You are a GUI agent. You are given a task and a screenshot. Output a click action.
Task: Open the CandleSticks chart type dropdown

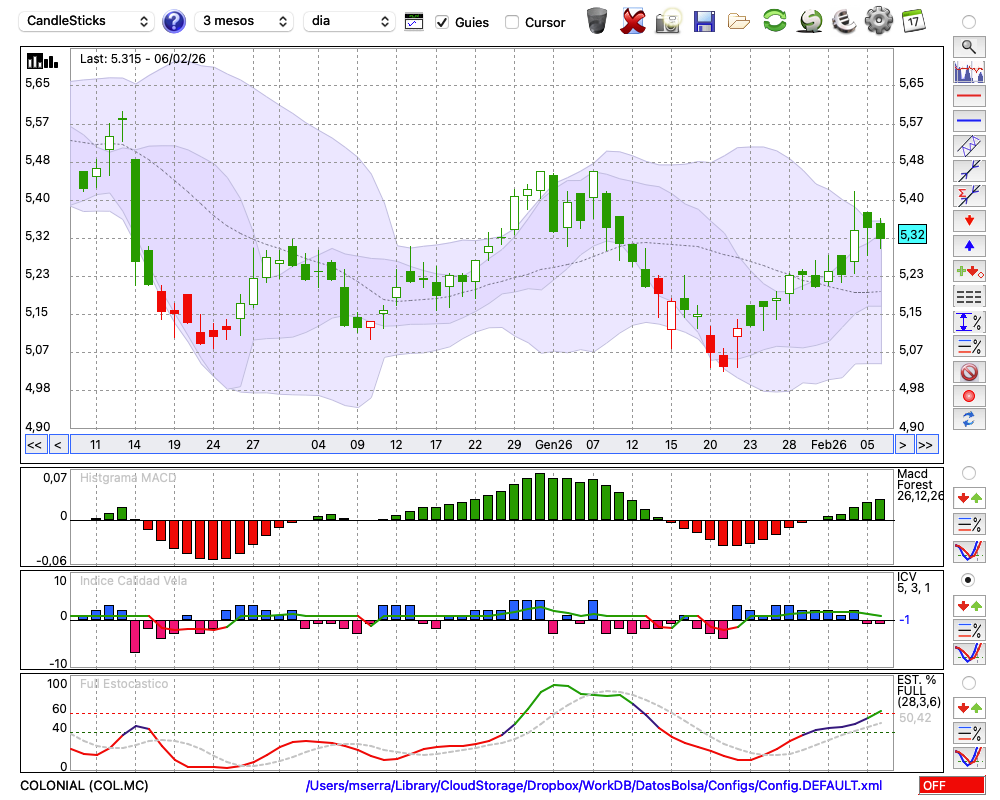pyautogui.click(x=88, y=21)
